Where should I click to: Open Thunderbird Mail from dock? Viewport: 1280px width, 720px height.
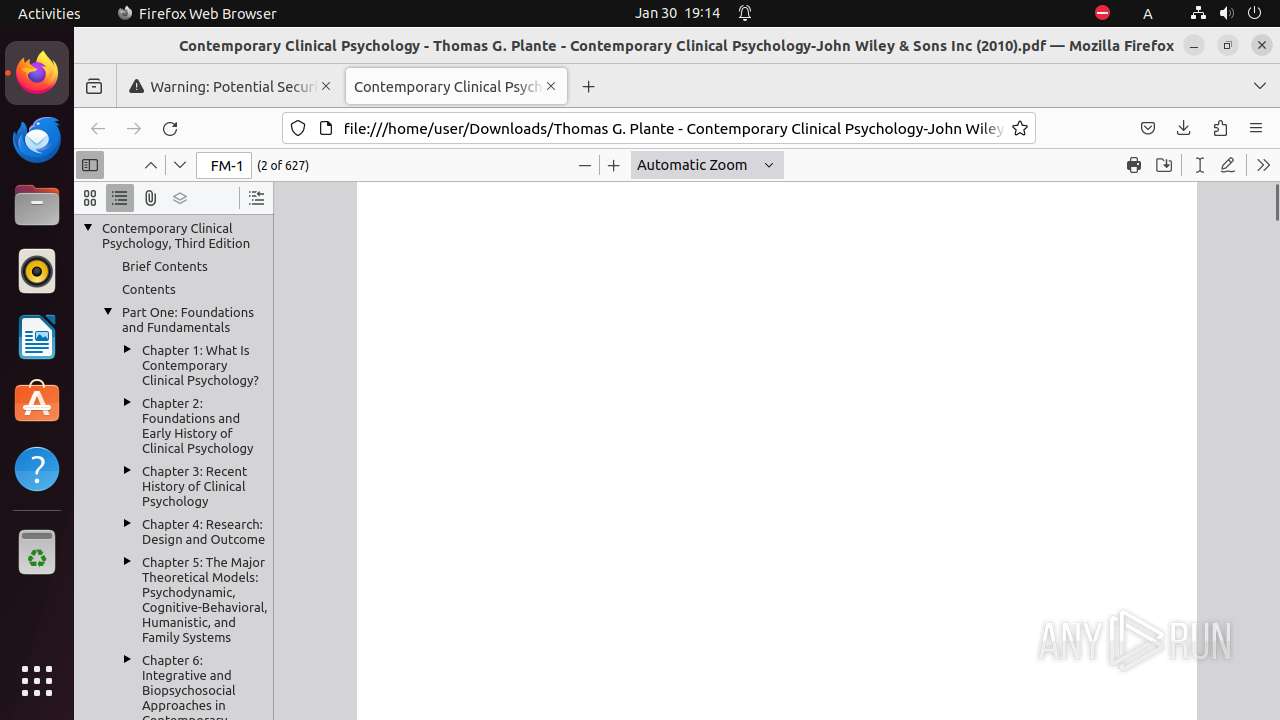click(37, 139)
